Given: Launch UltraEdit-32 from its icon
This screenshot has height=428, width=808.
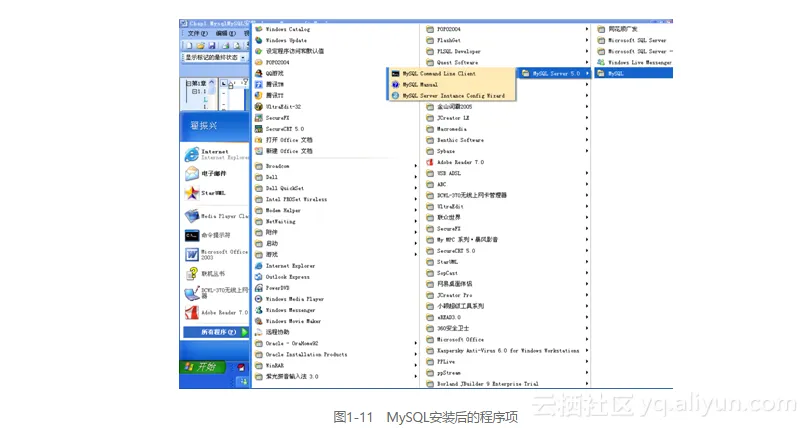Looking at the screenshot, I should [x=259, y=107].
